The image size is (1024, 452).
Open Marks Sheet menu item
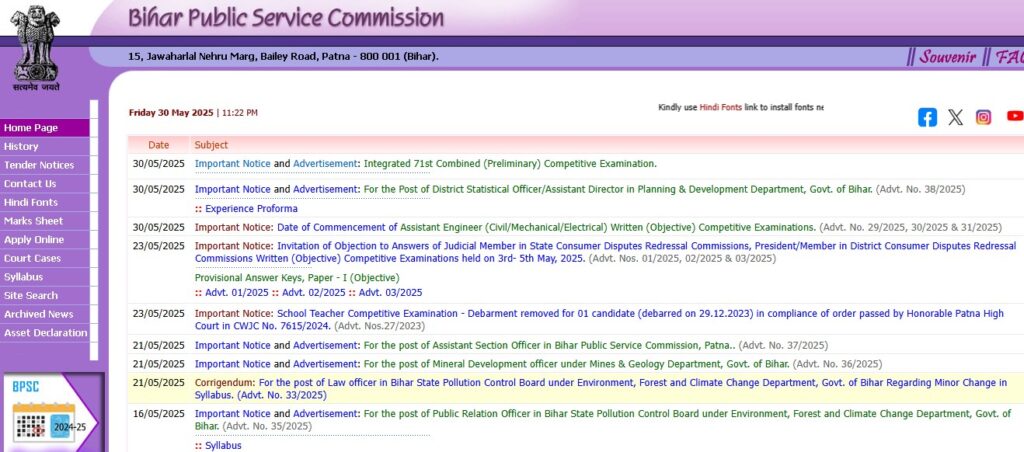coord(44,221)
